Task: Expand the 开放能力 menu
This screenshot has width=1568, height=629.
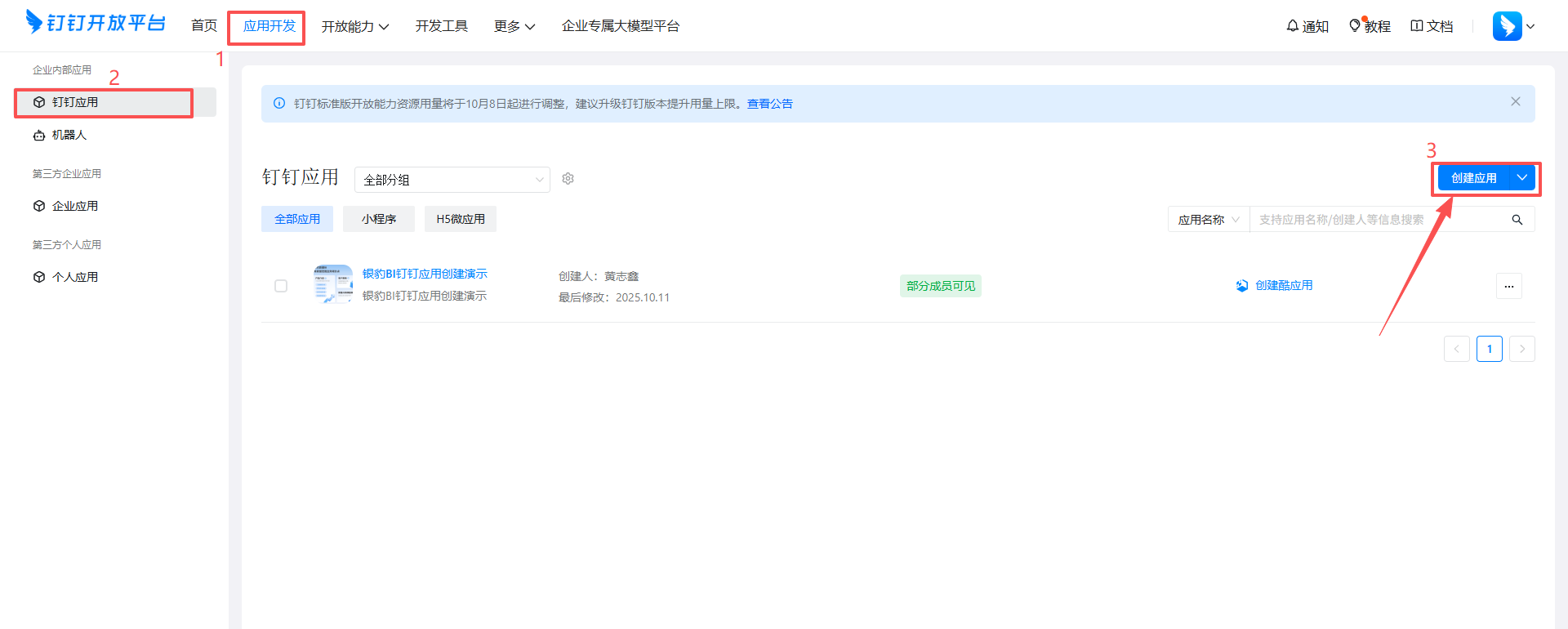Action: [x=355, y=26]
